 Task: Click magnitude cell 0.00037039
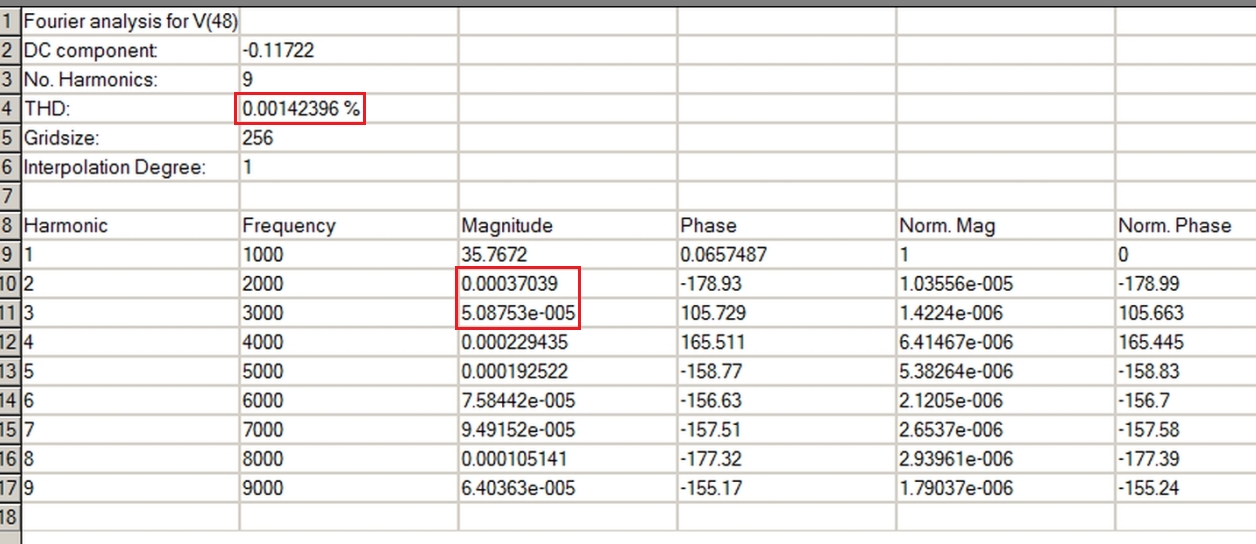(567, 284)
